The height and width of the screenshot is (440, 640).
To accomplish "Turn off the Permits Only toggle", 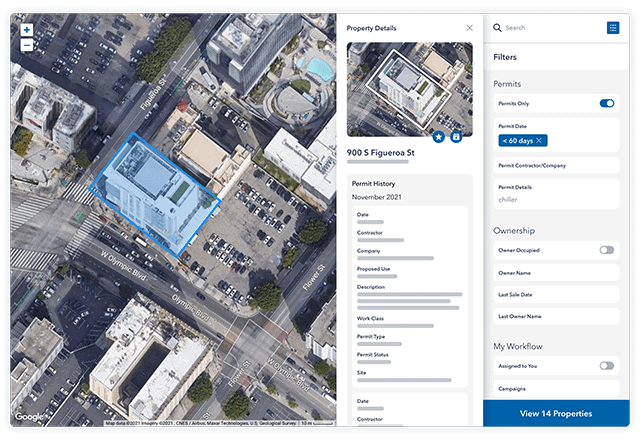I will pos(606,103).
